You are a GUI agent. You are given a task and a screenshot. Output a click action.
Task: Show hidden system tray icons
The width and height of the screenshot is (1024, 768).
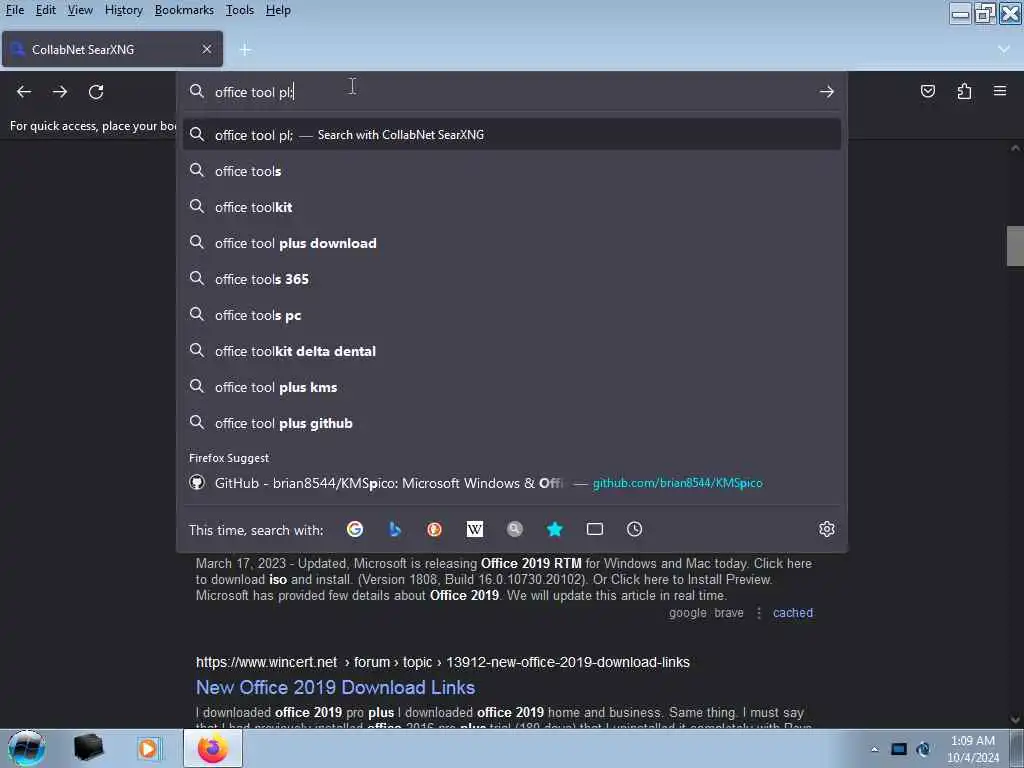874,749
